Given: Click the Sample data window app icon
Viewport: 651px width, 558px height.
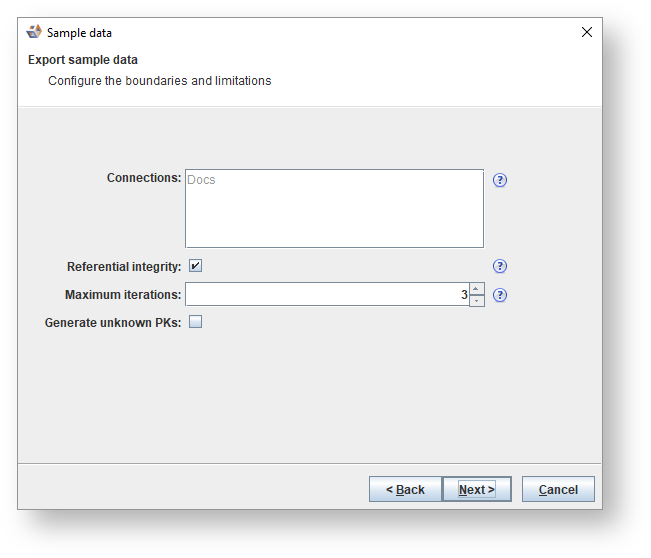Looking at the screenshot, I should click(x=34, y=32).
